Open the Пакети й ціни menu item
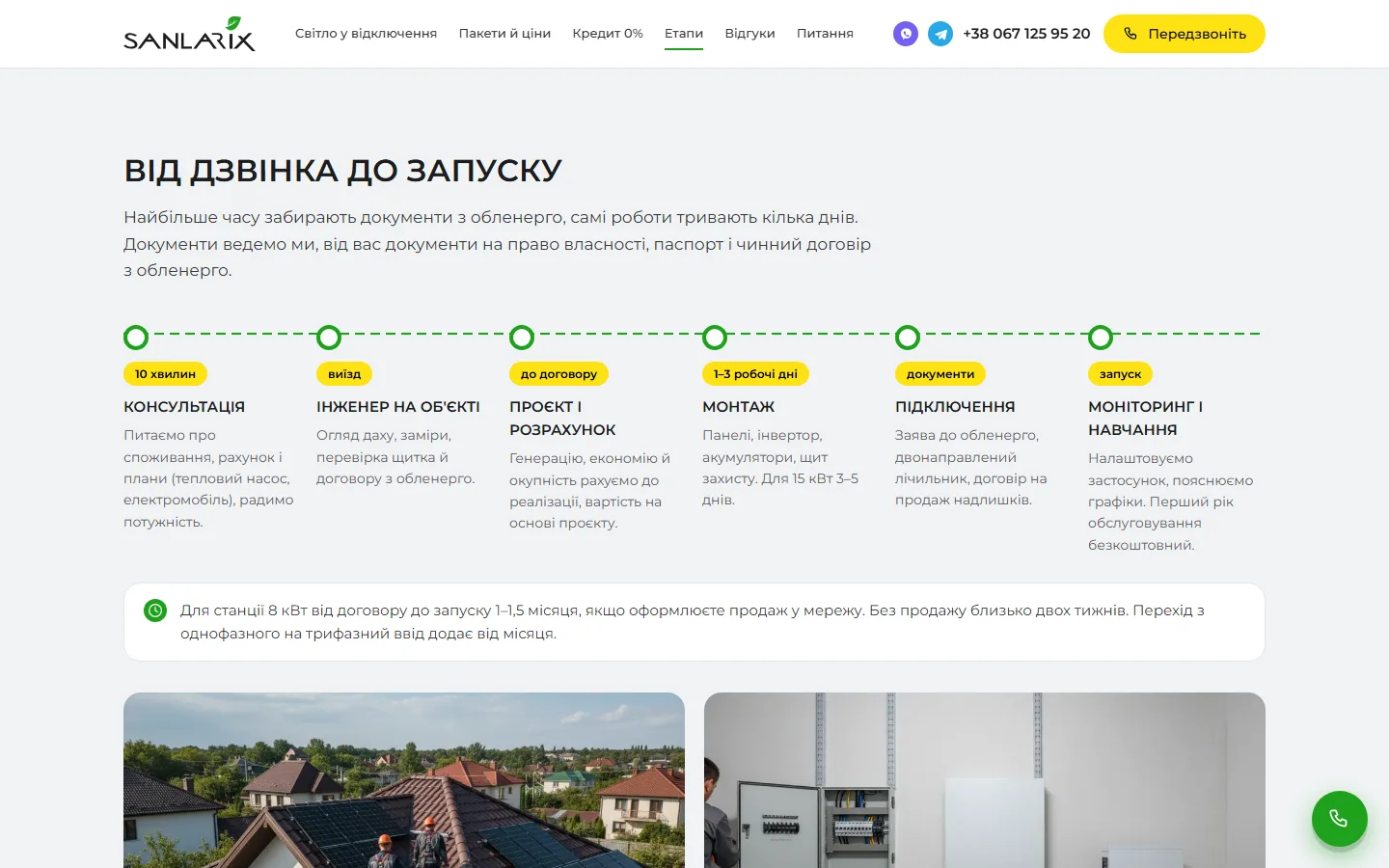 tap(504, 34)
